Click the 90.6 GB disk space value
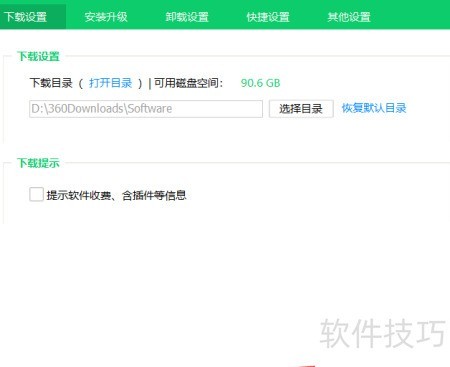Viewport: 450px width, 367px height. (260, 83)
